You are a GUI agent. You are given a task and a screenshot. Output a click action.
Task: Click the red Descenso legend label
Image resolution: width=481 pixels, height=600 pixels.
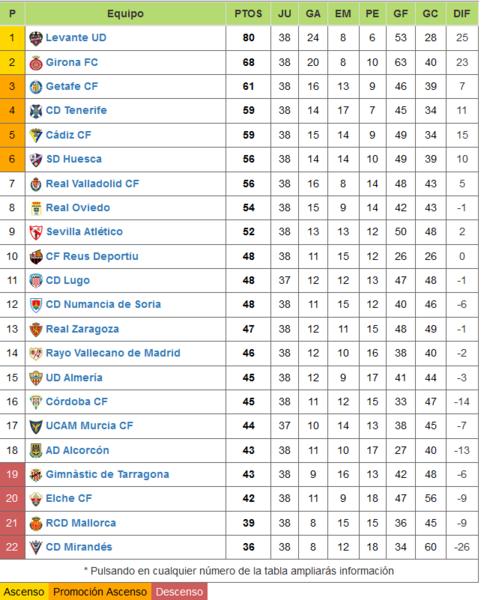click(x=179, y=592)
